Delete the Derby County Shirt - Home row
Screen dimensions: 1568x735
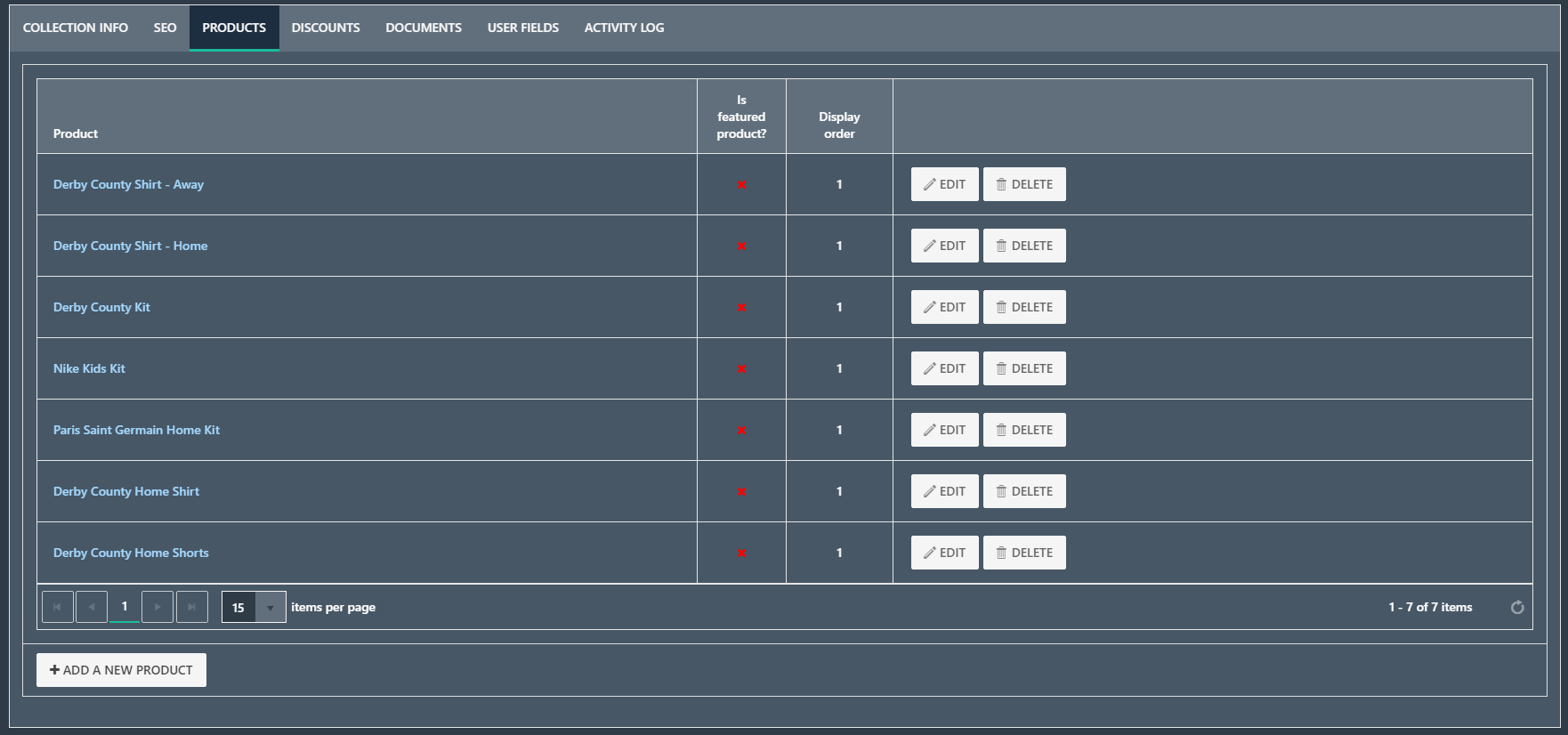(1024, 246)
